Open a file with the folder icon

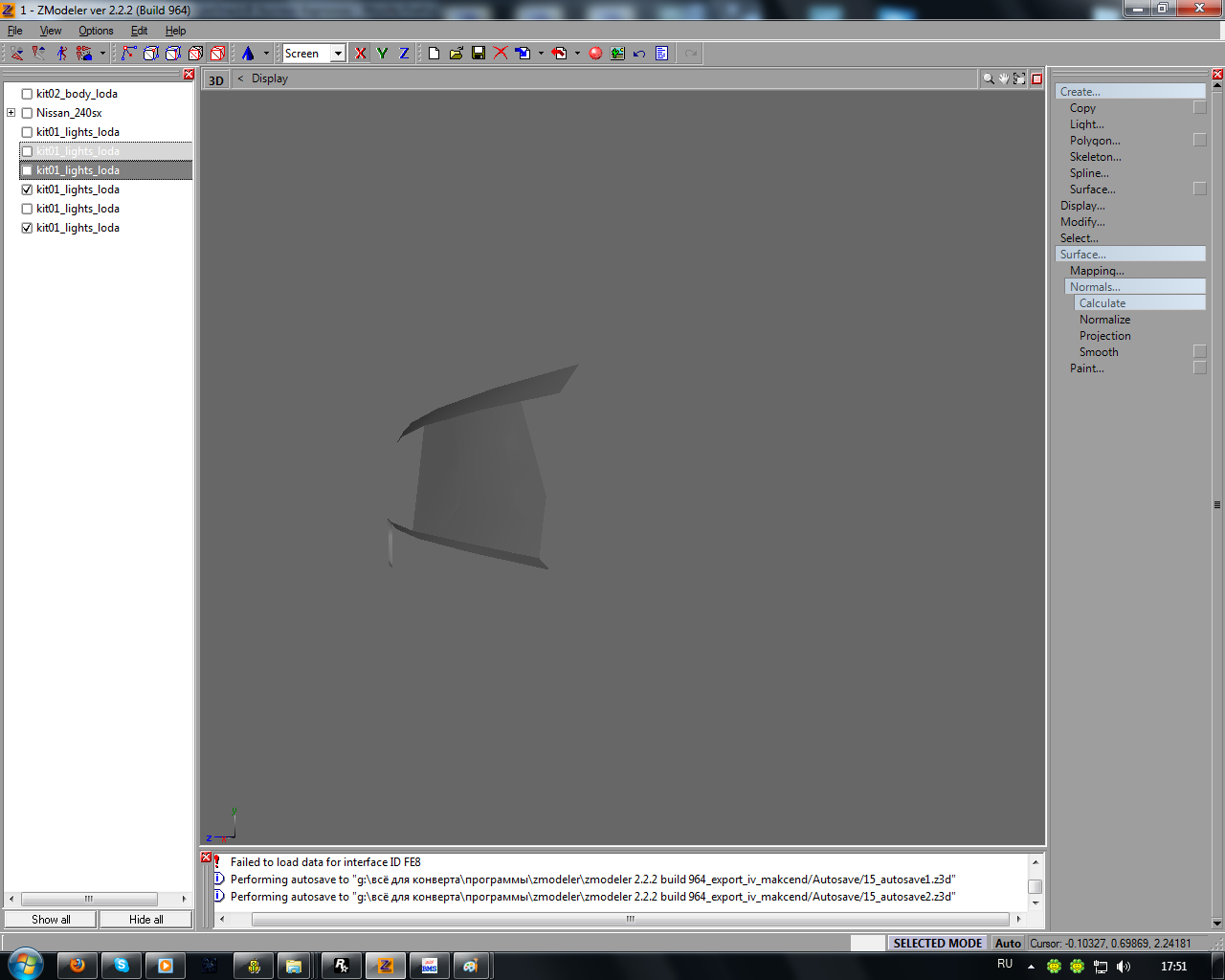point(457,54)
